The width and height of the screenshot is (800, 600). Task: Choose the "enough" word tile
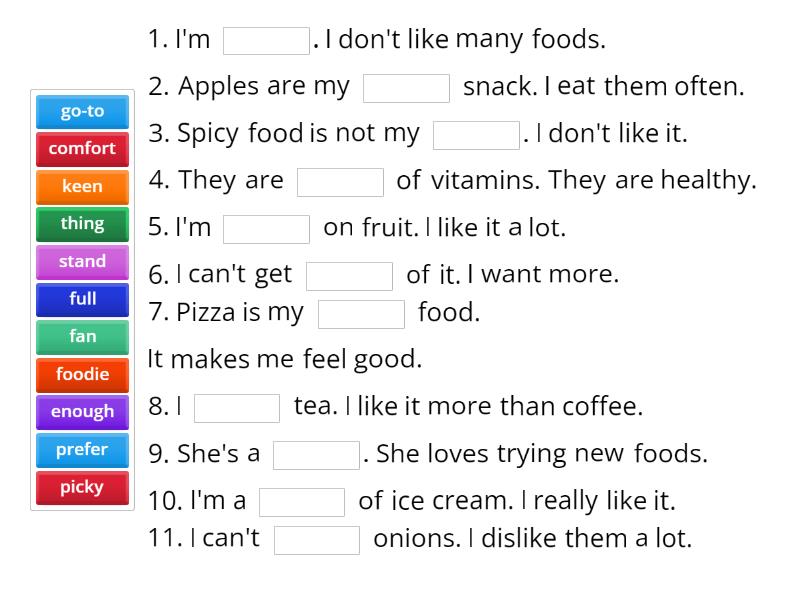point(81,412)
